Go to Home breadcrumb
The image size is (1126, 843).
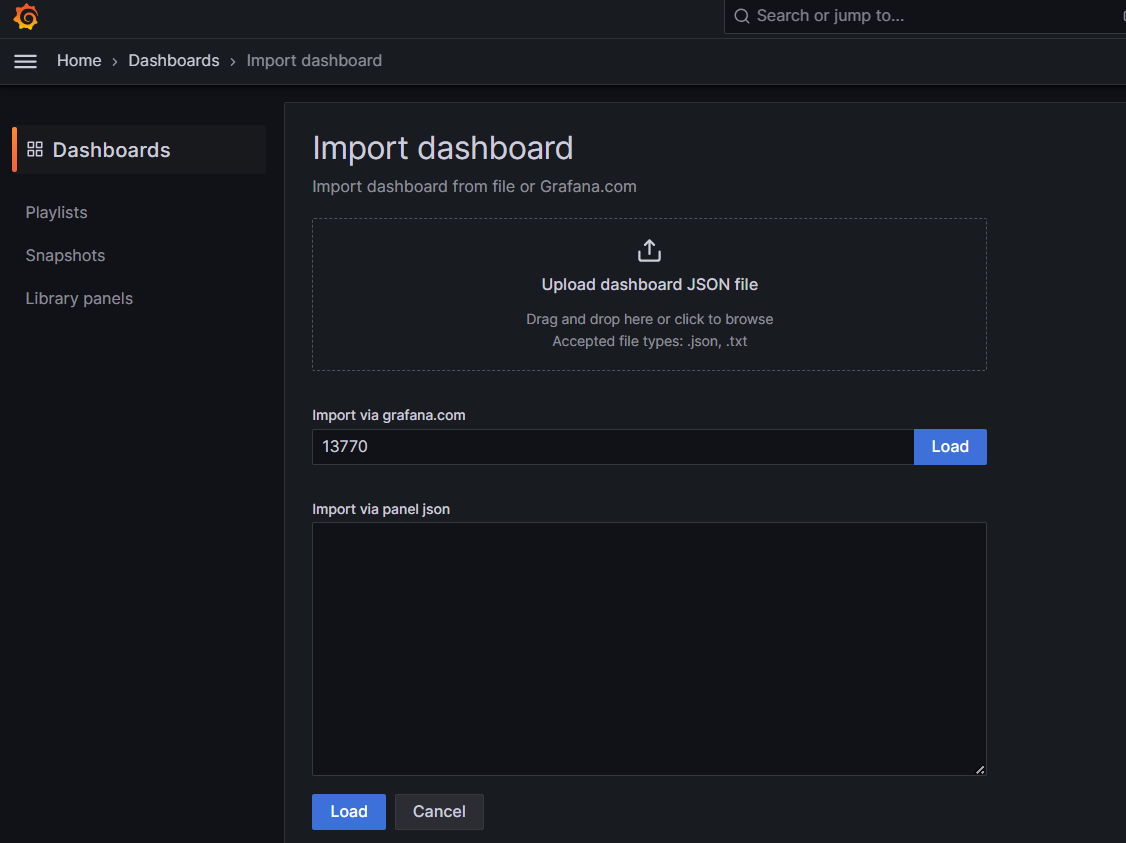pyautogui.click(x=79, y=61)
